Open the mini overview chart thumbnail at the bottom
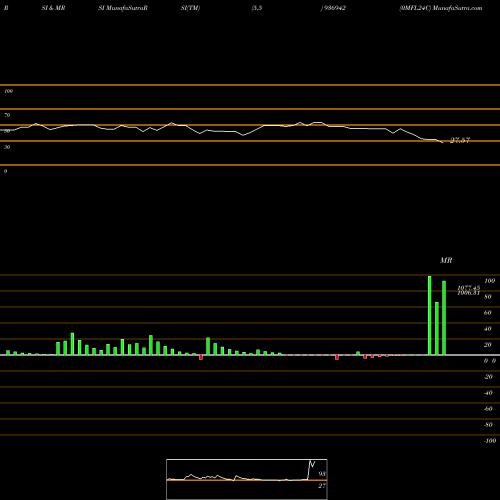The height and width of the screenshot is (500, 500). click(x=247, y=479)
